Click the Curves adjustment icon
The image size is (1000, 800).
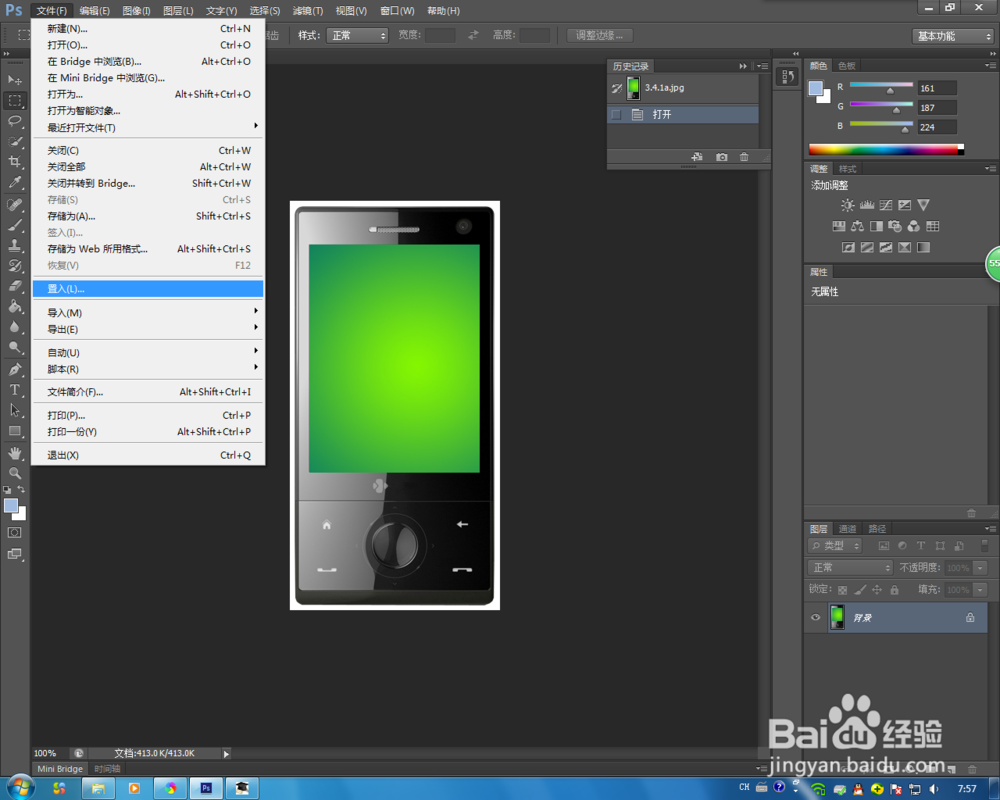click(x=886, y=205)
